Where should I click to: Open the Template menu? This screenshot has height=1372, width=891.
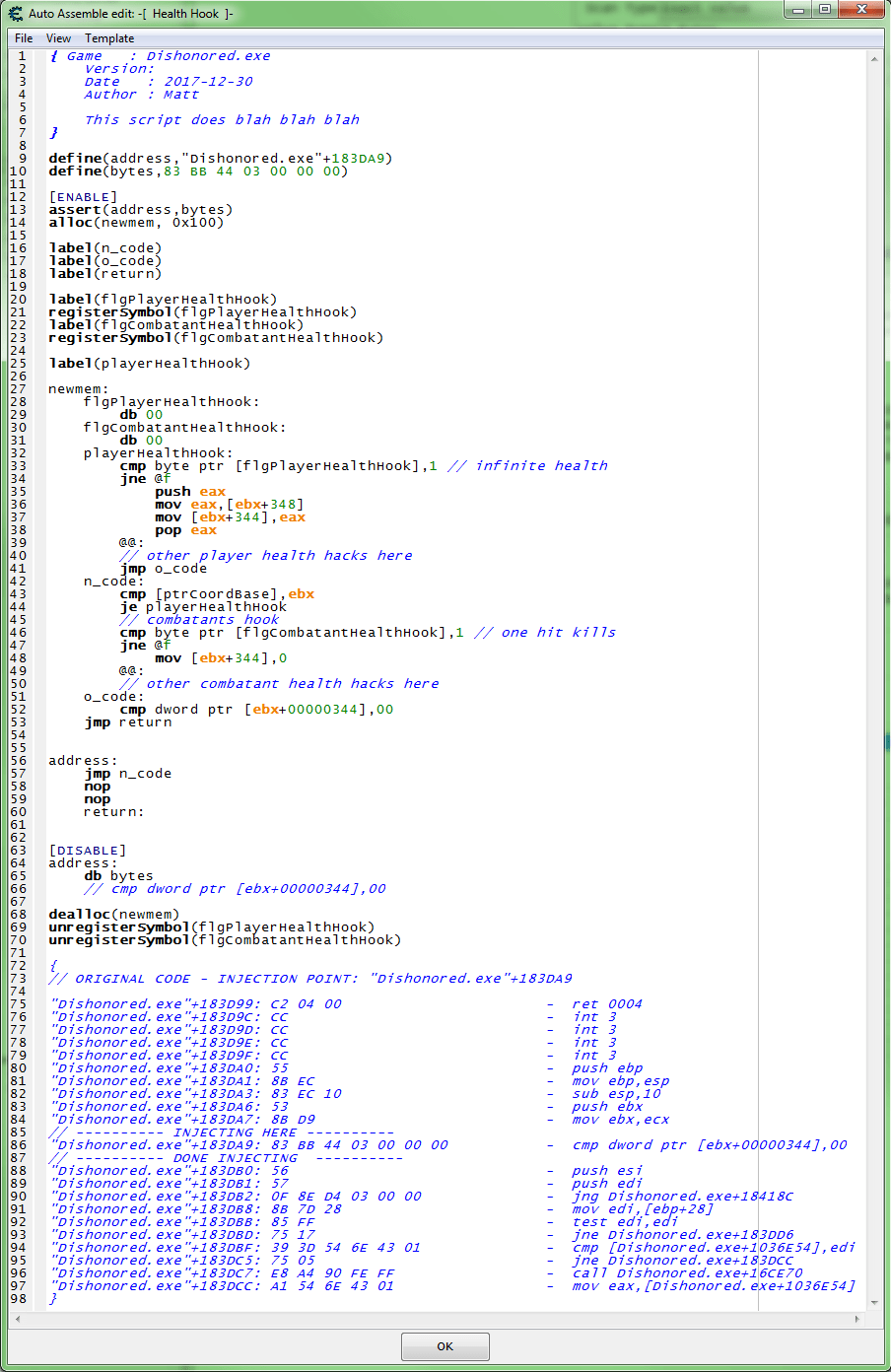[x=109, y=38]
